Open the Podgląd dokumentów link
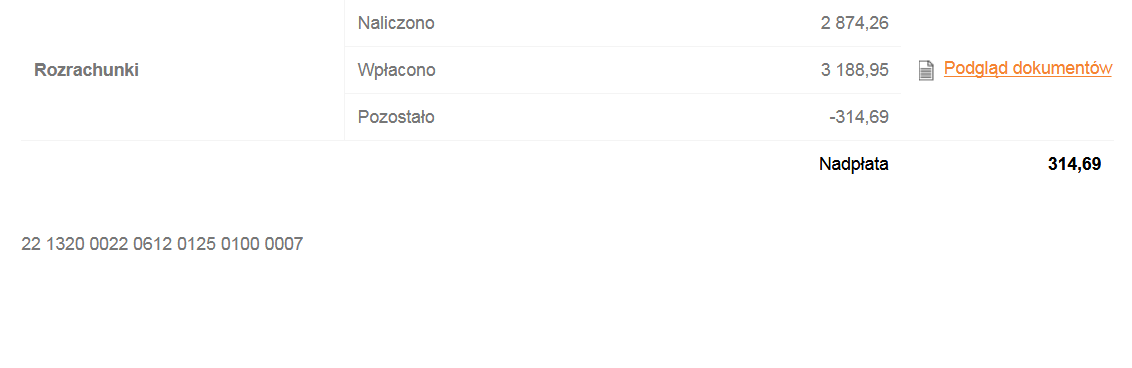Screen dimensions: 1132x368 coord(1028,69)
